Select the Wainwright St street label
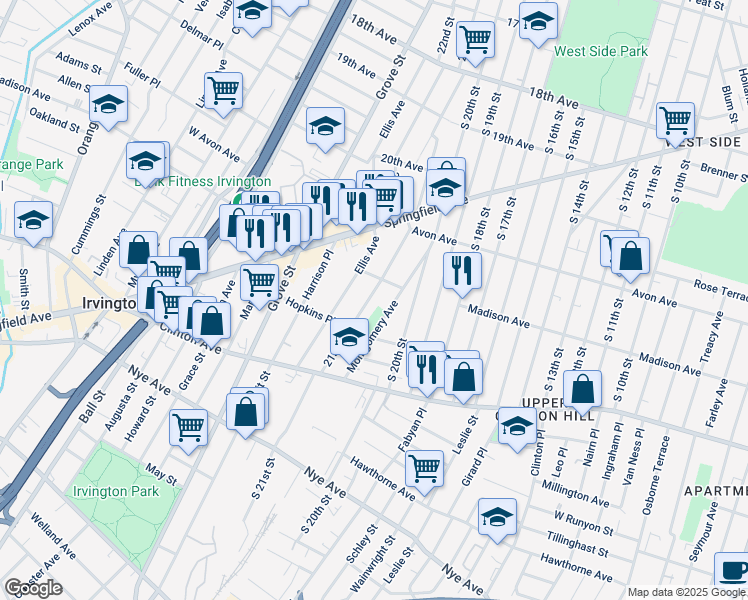 [x=373, y=563]
